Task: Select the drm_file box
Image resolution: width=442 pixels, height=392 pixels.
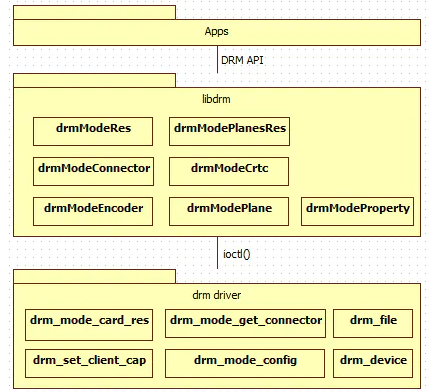Action: point(373,323)
